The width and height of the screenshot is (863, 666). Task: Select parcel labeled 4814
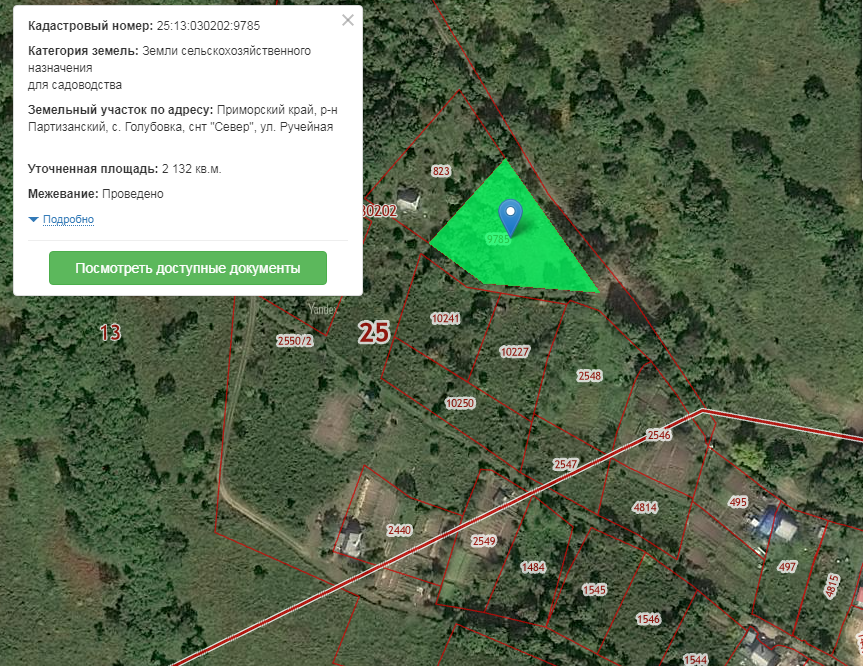coord(645,507)
